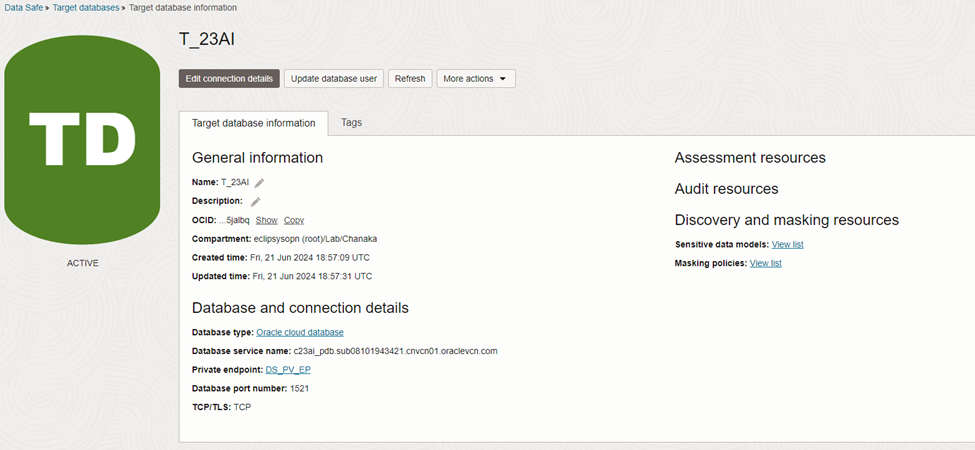Click the Edit connection details button
The height and width of the screenshot is (450, 975).
click(x=229, y=79)
